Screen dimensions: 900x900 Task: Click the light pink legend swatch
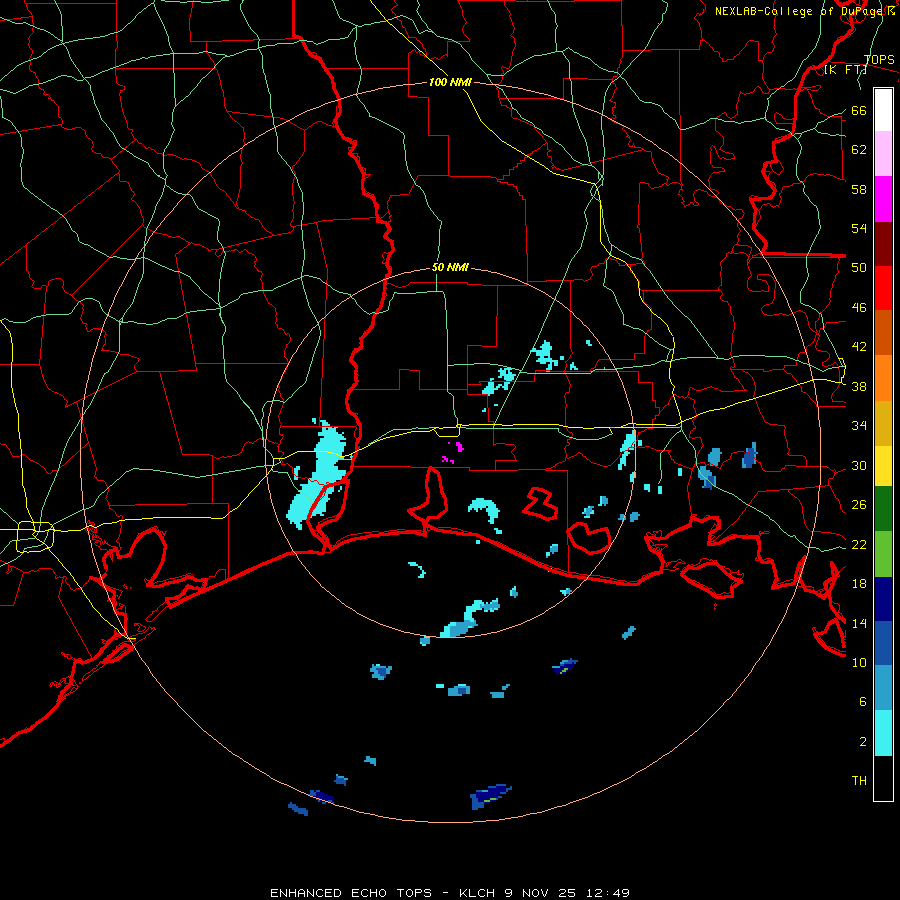(883, 153)
